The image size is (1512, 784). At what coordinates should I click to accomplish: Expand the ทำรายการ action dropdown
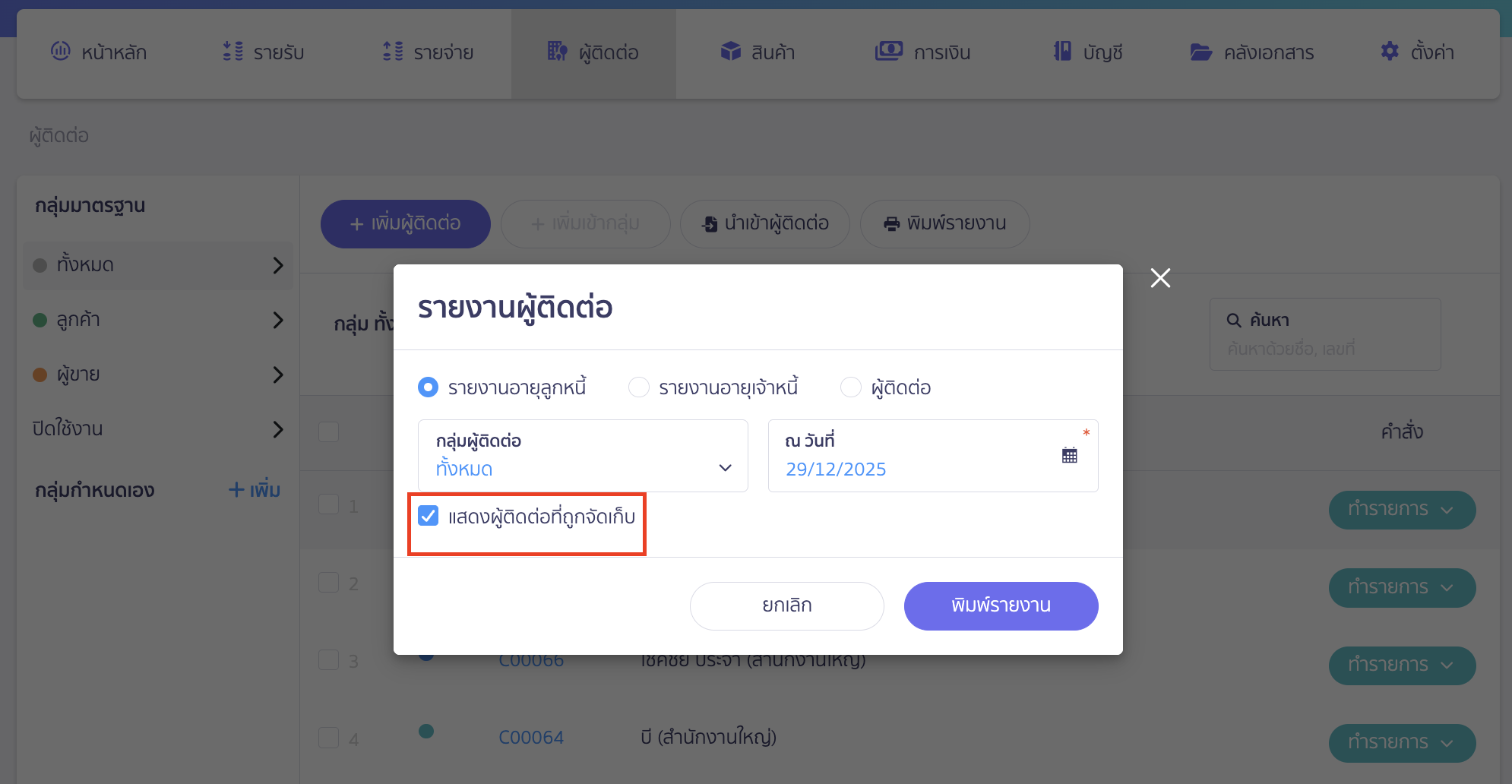(x=1402, y=510)
